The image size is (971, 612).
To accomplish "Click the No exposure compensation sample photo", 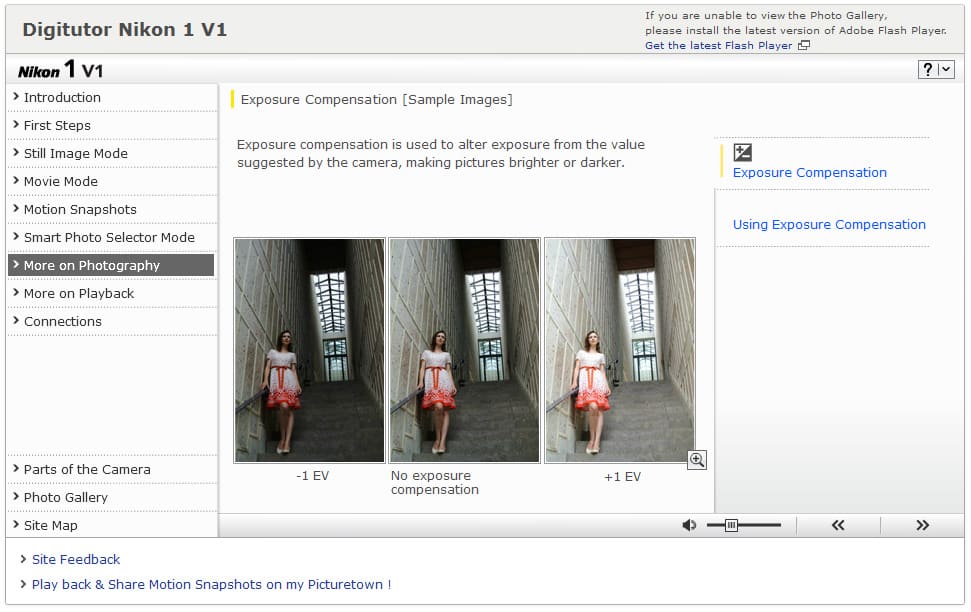I will point(464,350).
